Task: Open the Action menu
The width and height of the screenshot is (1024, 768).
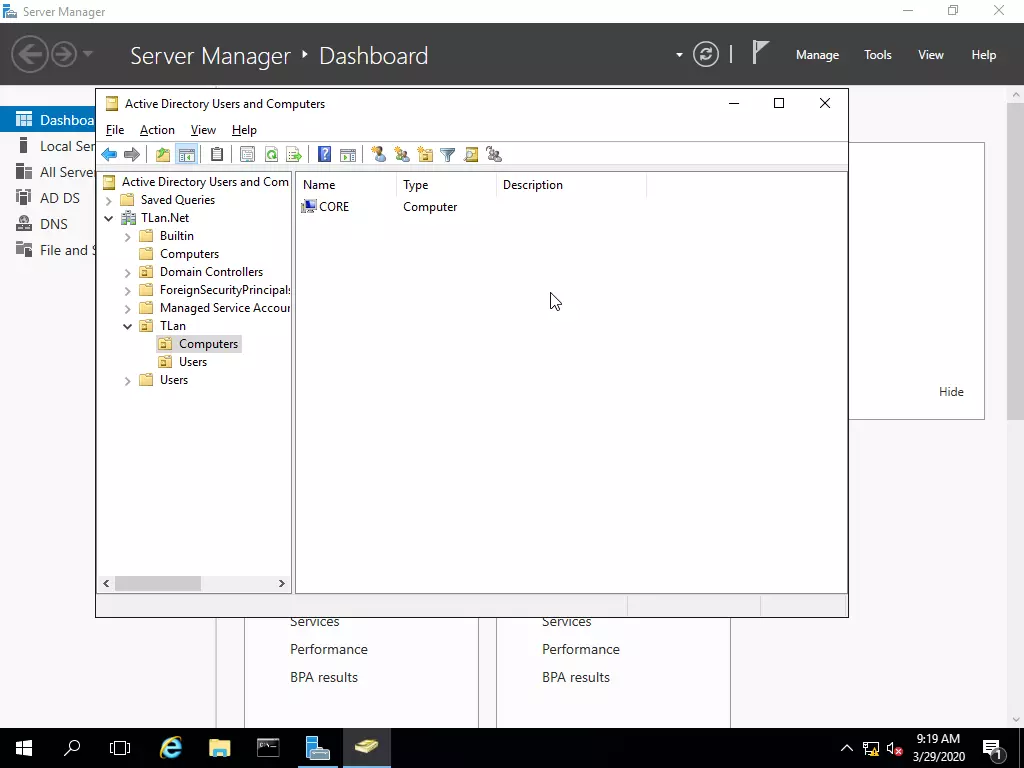Action: 157,130
